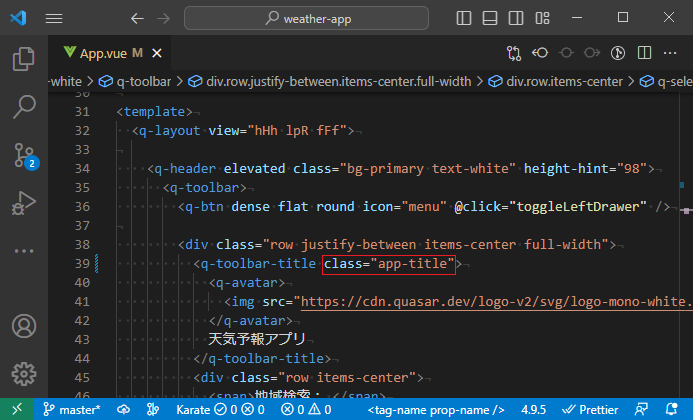Screen dimensions: 693x420
Task: Click the master* branch in status bar
Action: 72,410
